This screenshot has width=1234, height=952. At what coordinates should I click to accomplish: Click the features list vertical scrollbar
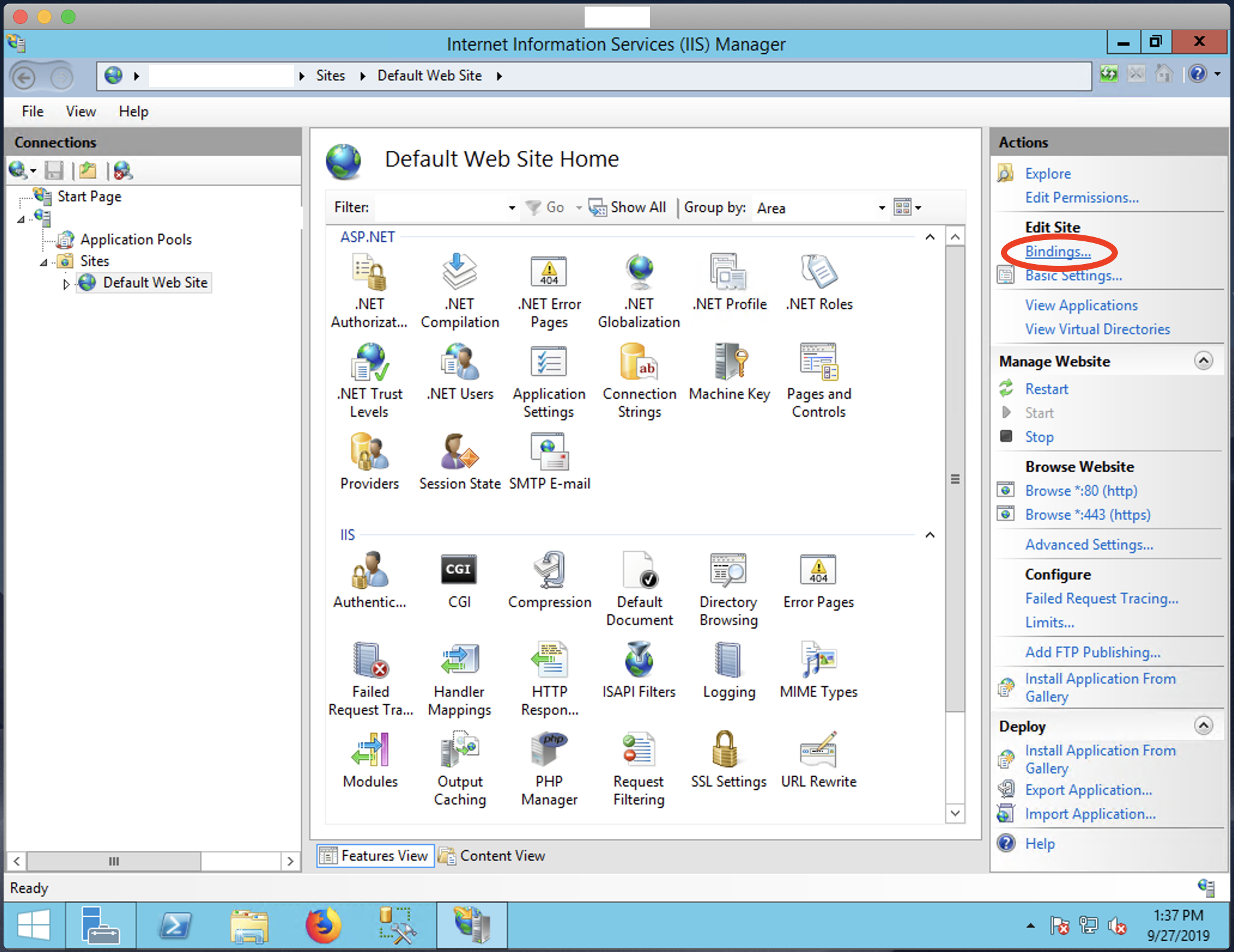click(955, 479)
